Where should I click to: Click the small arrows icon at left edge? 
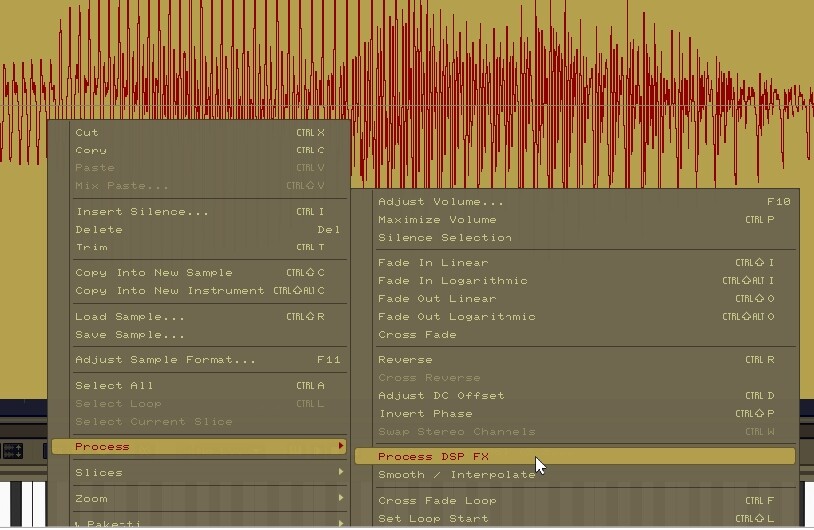12,451
